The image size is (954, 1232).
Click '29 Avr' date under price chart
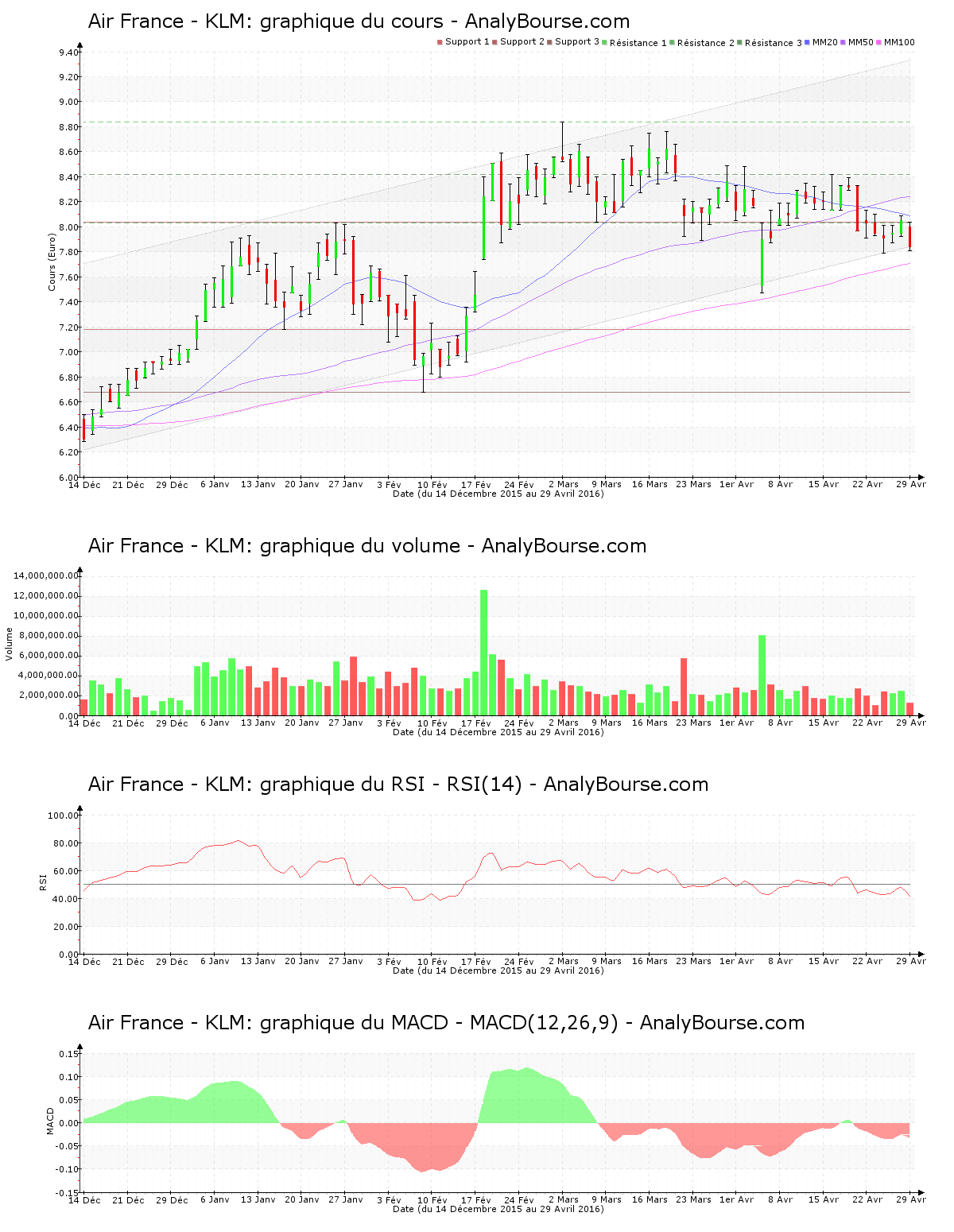911,485
